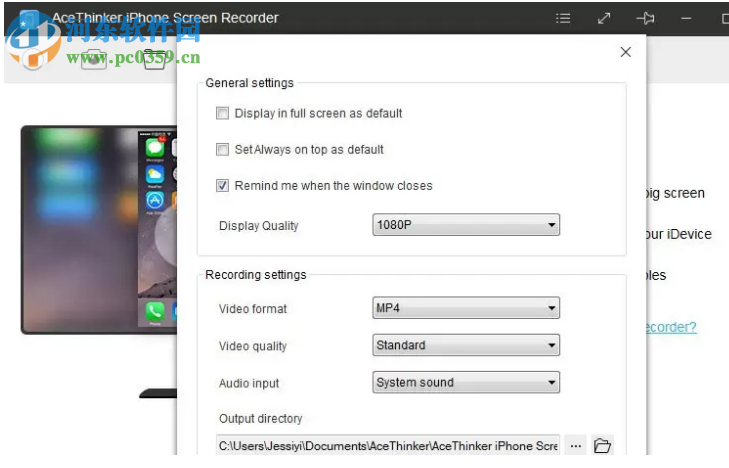
Task: Uncheck Remind me when the window closes
Action: pos(222,186)
